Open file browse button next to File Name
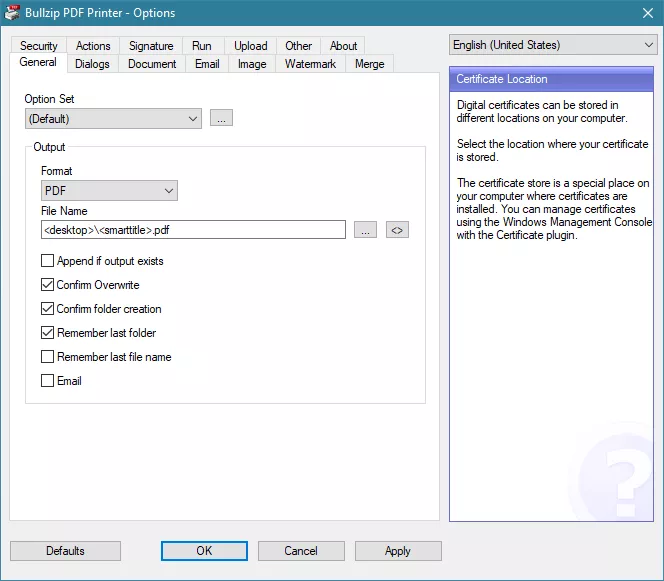This screenshot has width=664, height=581. [x=365, y=230]
